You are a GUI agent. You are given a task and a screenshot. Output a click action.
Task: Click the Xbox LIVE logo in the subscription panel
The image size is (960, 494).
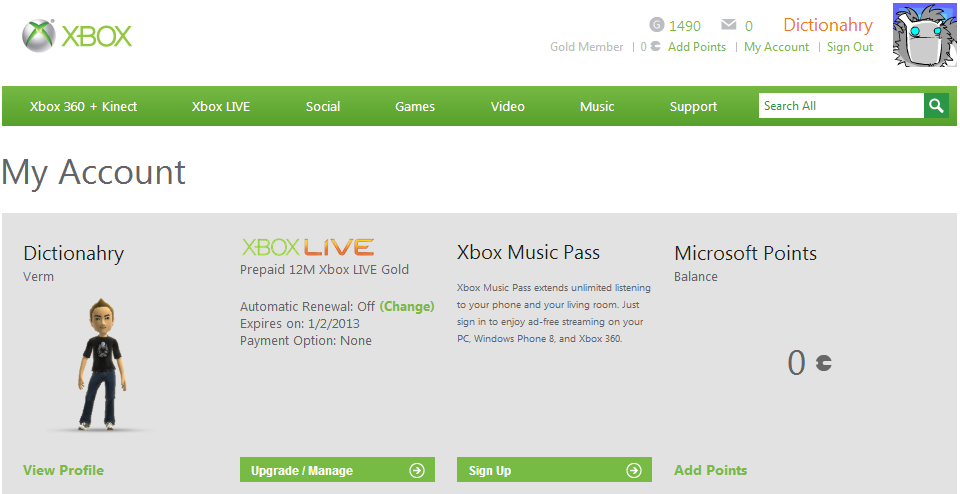pyautogui.click(x=307, y=247)
